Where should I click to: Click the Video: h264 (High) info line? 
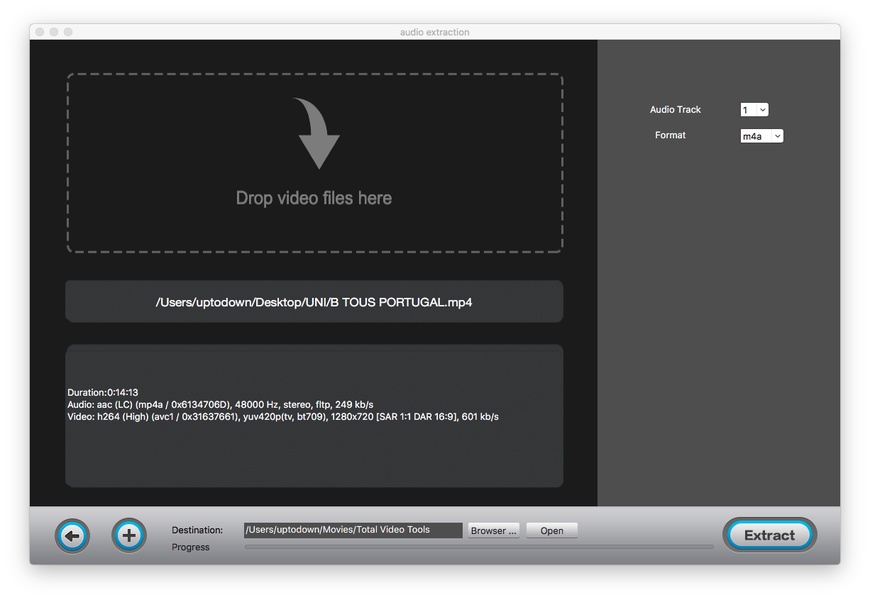(x=283, y=417)
